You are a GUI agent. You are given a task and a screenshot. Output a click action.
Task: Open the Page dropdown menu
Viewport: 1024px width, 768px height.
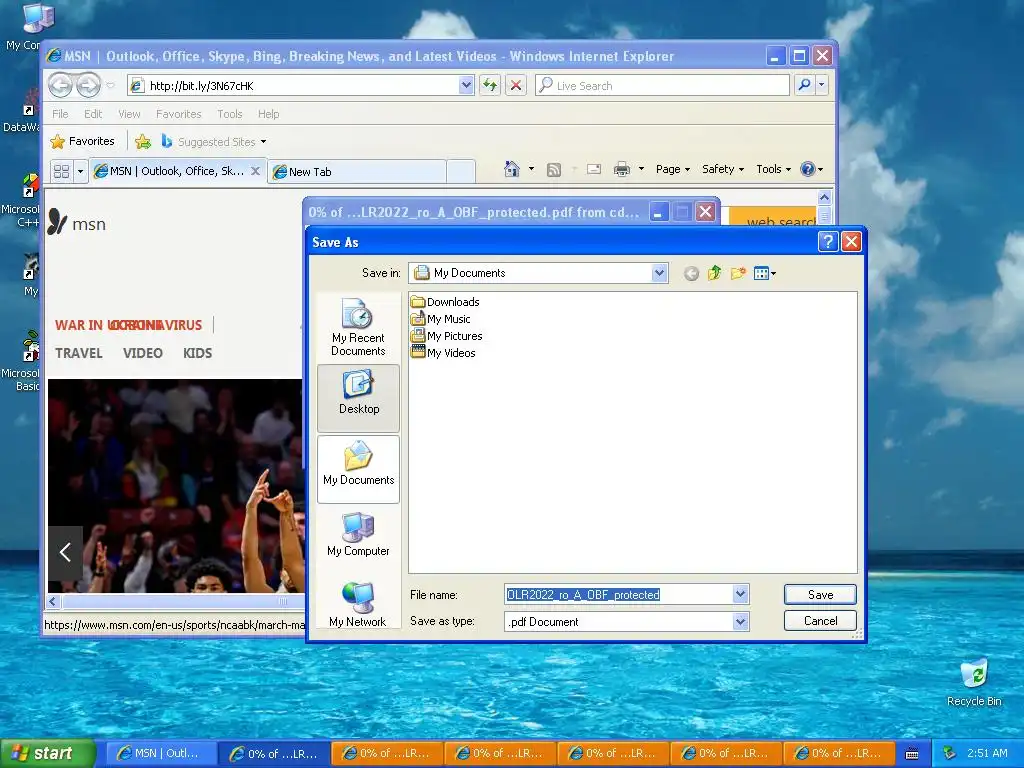673,169
